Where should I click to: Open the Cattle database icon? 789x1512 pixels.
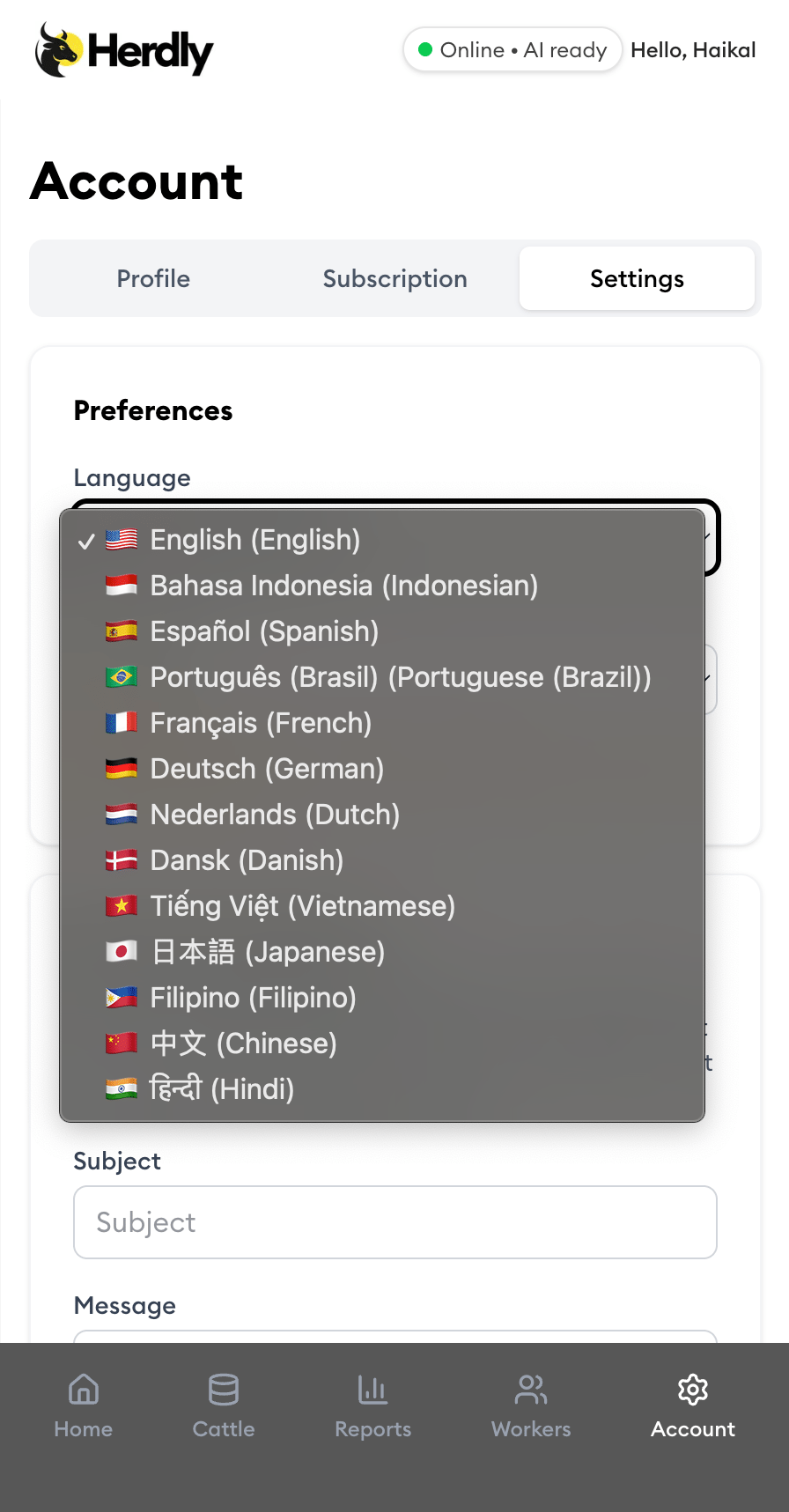click(224, 1390)
